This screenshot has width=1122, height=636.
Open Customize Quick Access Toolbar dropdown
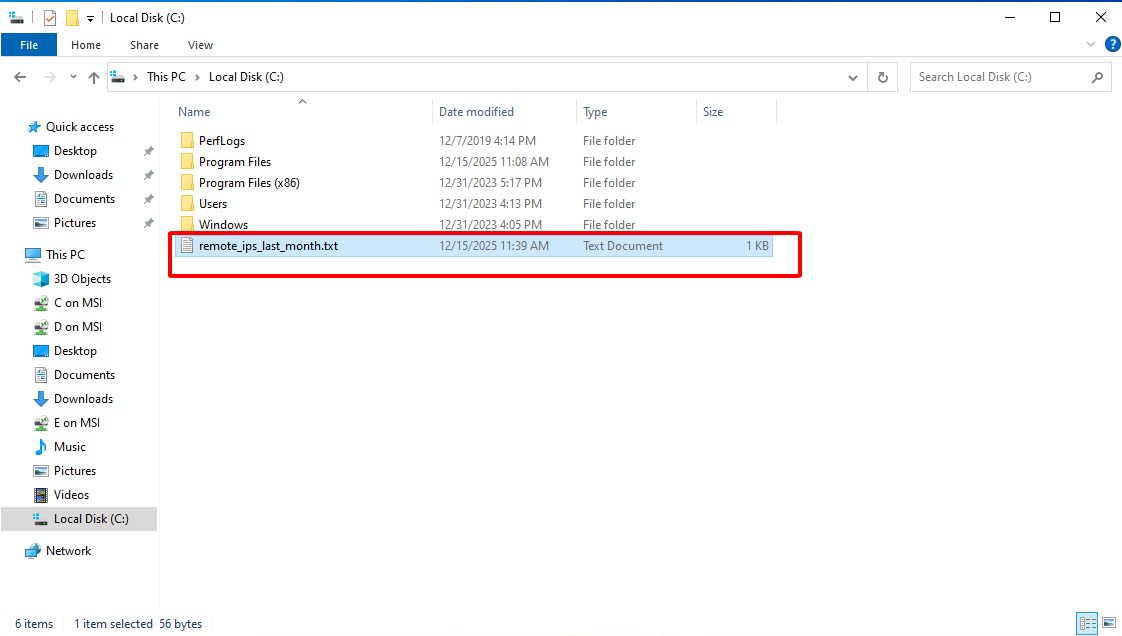click(90, 18)
